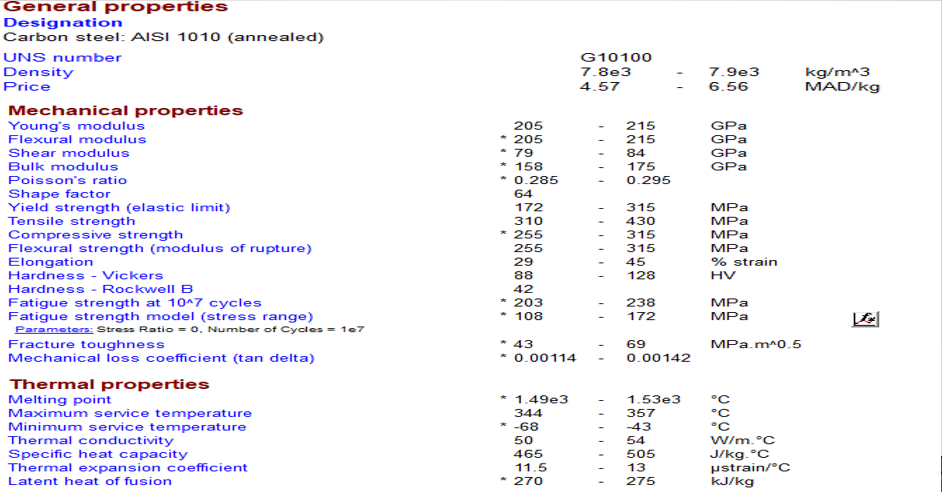Open Maximum service temperature link
This screenshot has width=942, height=492.
[130, 413]
